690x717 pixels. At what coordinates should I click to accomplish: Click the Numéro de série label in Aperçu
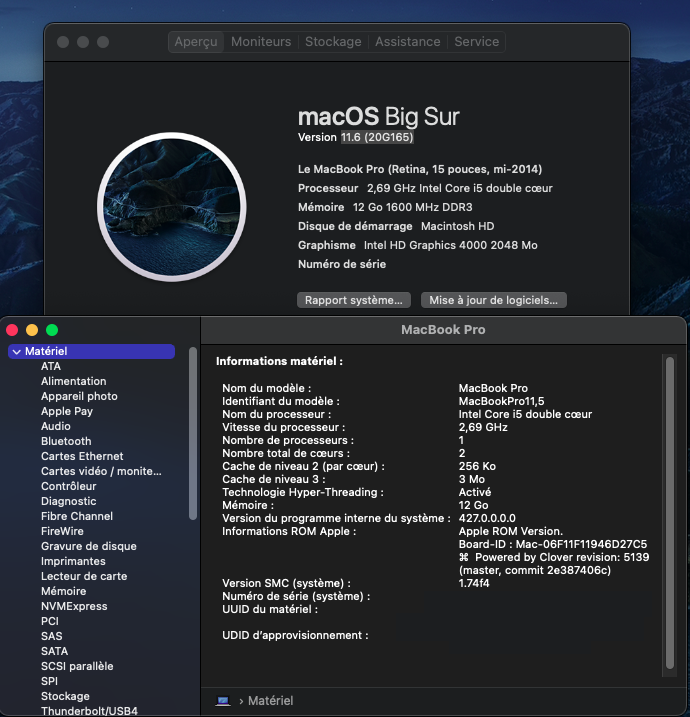pyautogui.click(x=342, y=264)
